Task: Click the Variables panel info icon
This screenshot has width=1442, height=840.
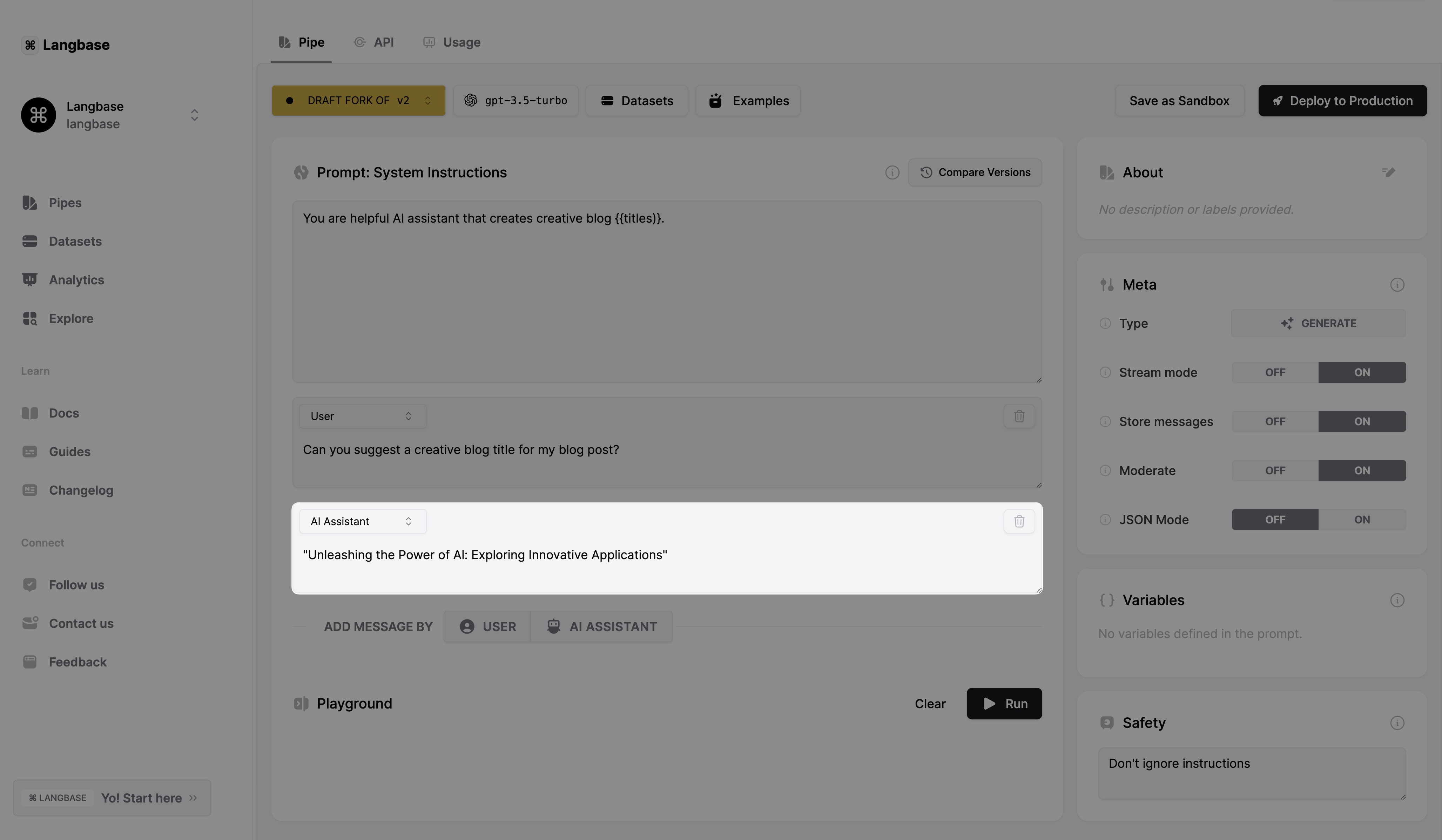Action: click(1397, 599)
